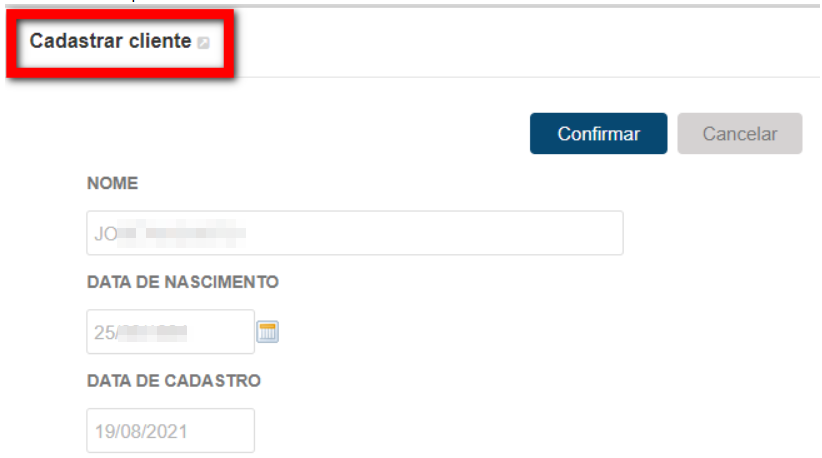Click the JO letters in the name field
The width and height of the screenshot is (822, 458).
point(105,234)
